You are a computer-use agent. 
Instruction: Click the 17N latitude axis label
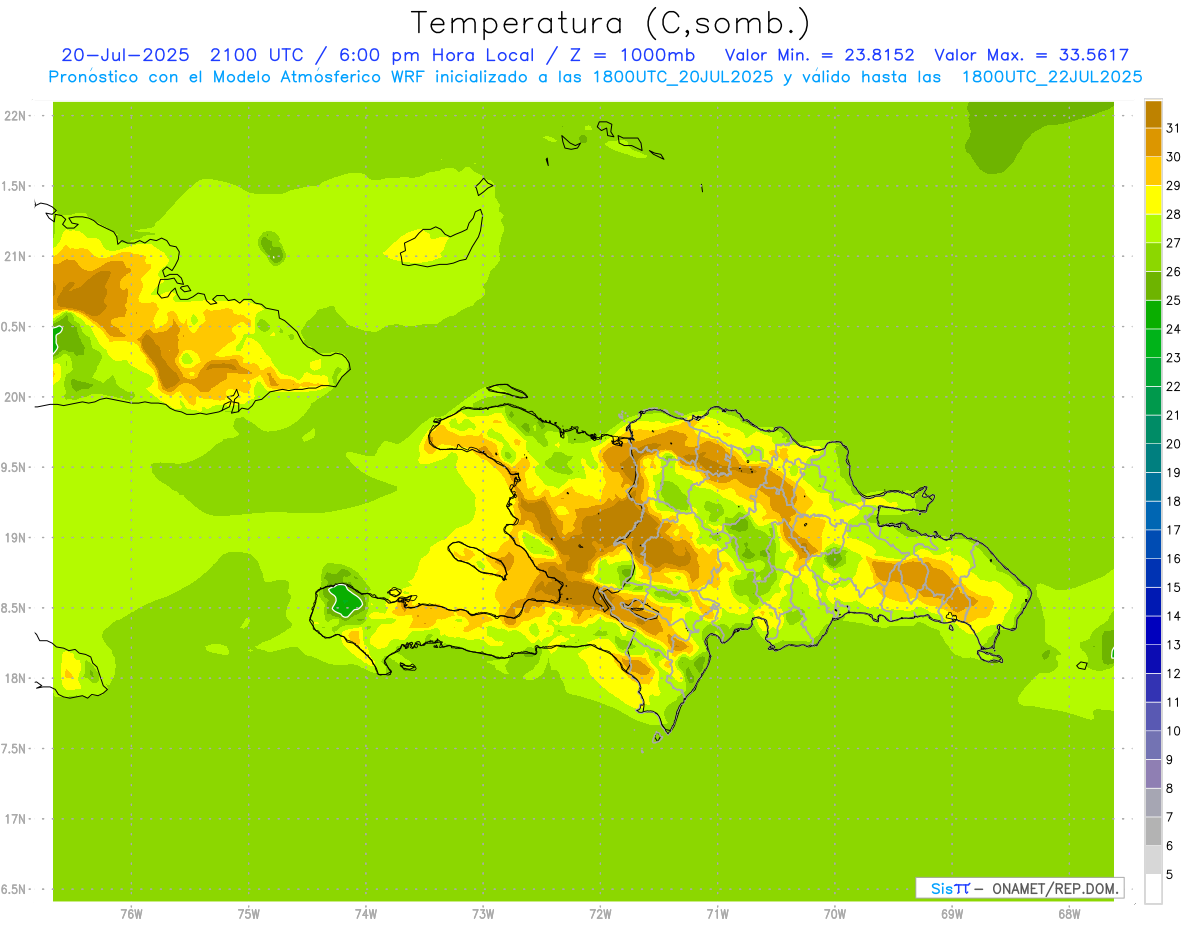coord(13,819)
